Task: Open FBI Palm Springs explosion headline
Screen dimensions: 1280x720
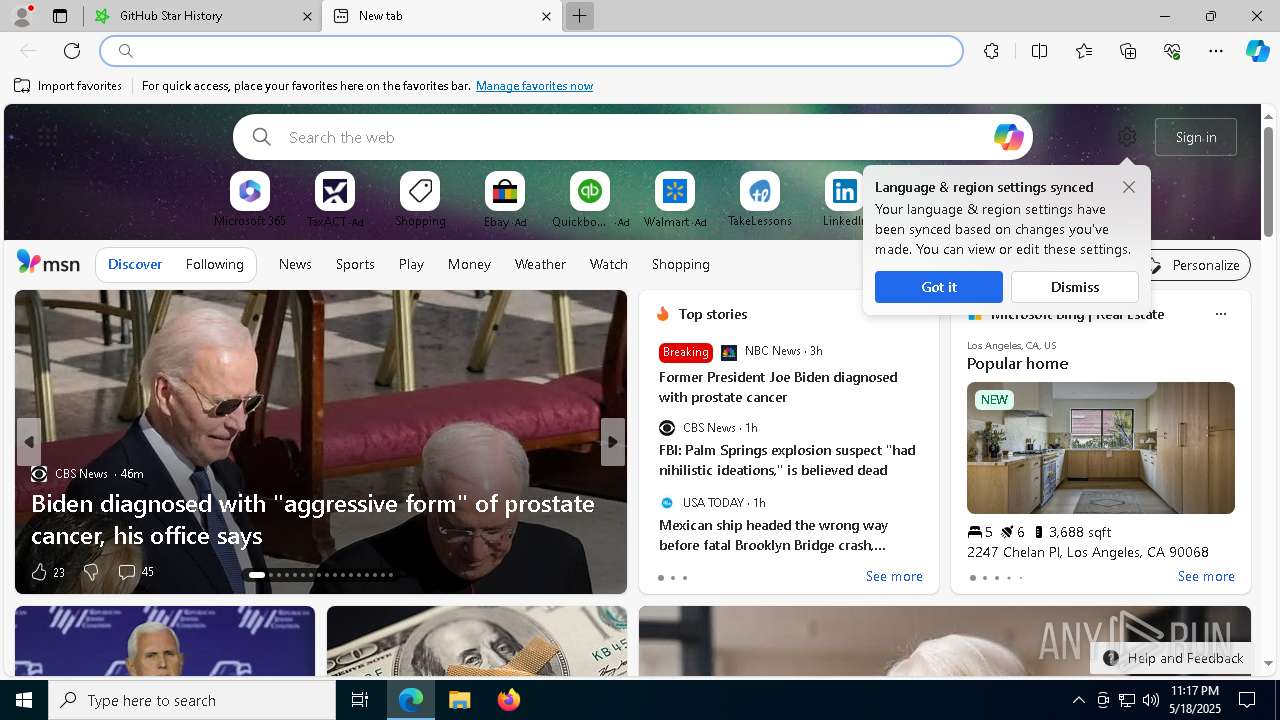Action: 787,460
